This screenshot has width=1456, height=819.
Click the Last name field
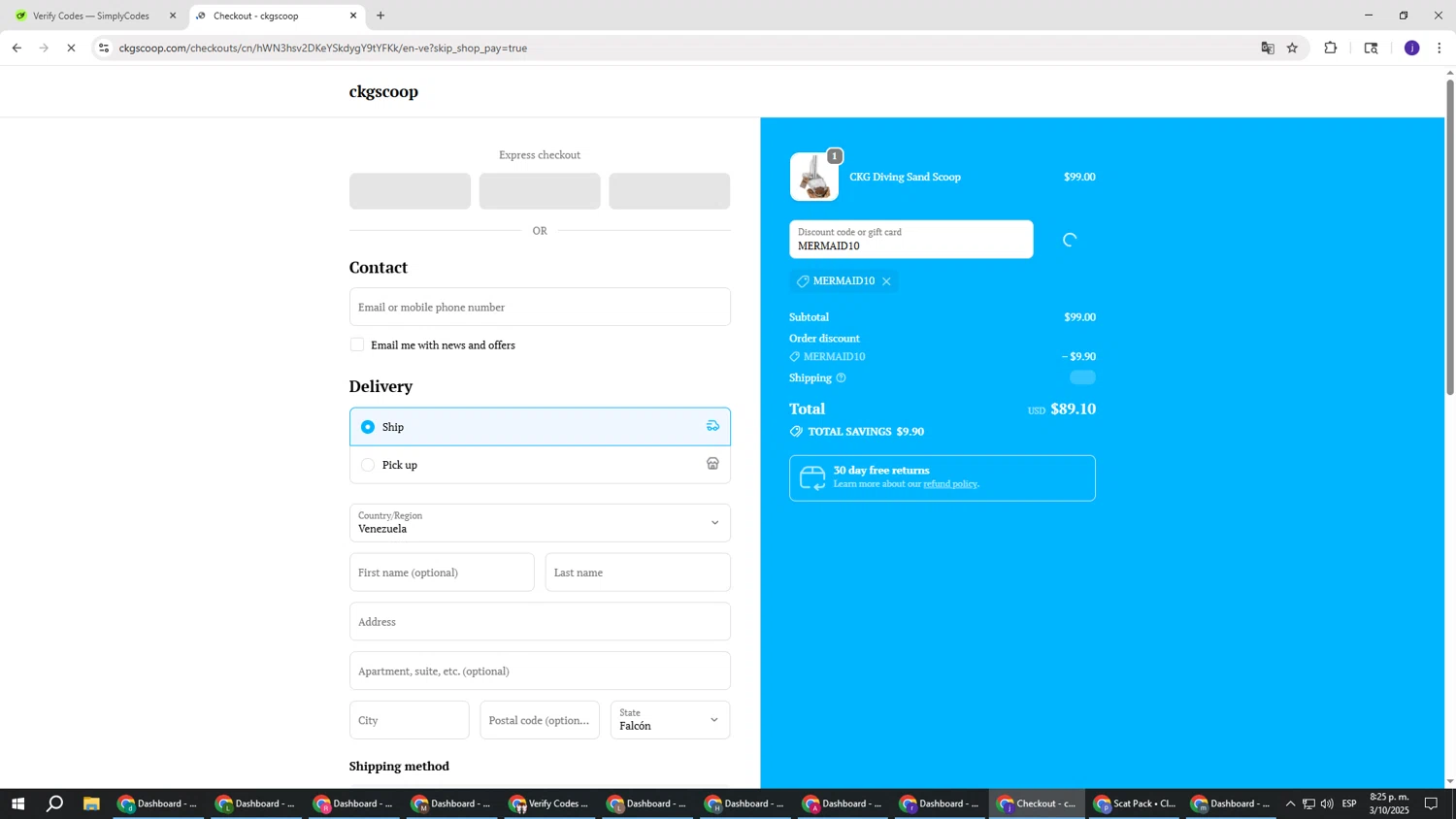coord(638,572)
